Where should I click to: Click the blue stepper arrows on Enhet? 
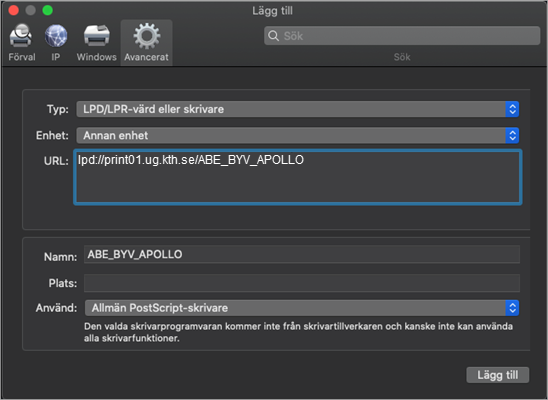(512, 135)
